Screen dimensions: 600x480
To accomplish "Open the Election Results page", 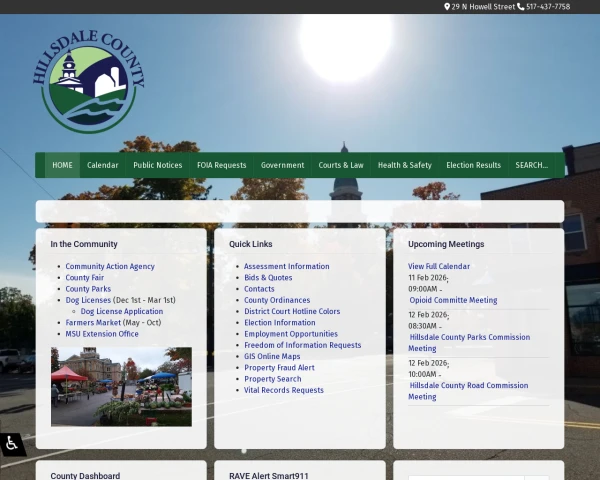I will click(x=473, y=165).
